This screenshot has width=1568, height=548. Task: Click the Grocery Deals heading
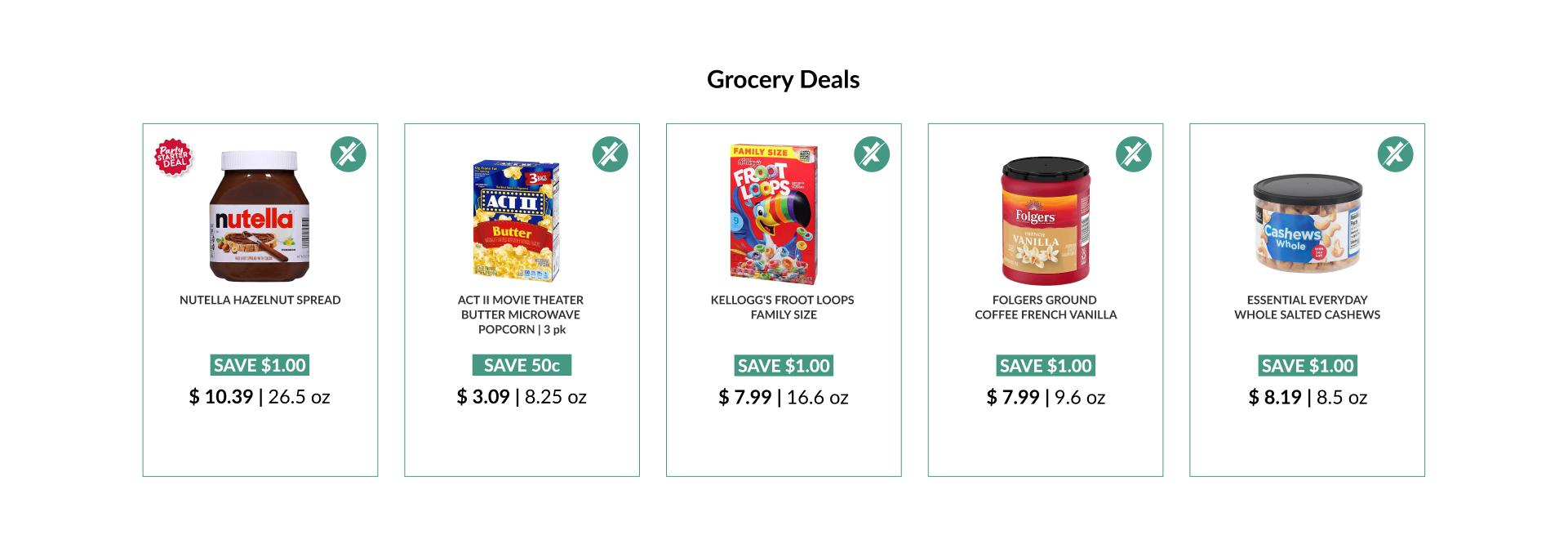(784, 79)
